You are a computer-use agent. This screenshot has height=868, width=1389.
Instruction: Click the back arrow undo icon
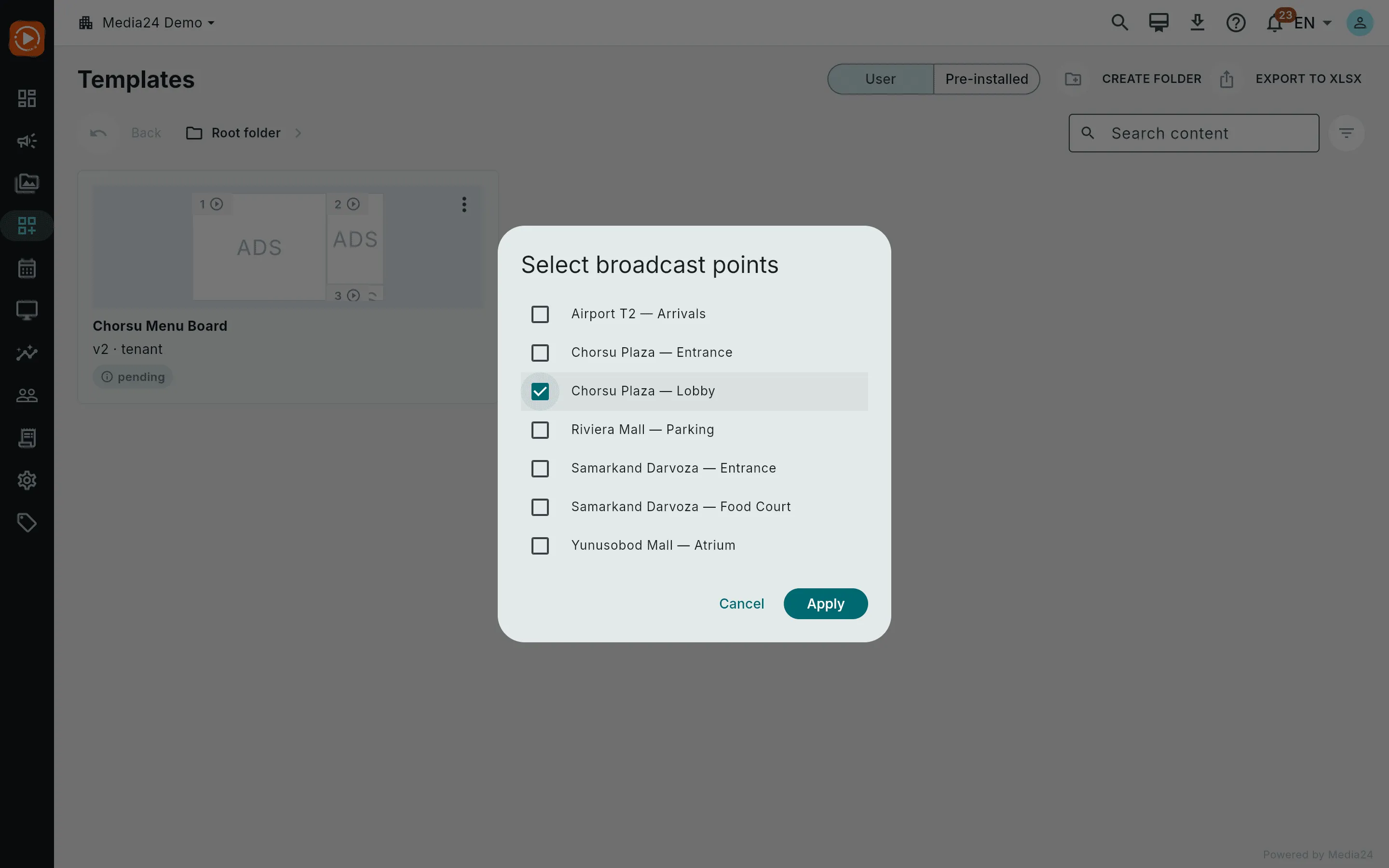98,133
